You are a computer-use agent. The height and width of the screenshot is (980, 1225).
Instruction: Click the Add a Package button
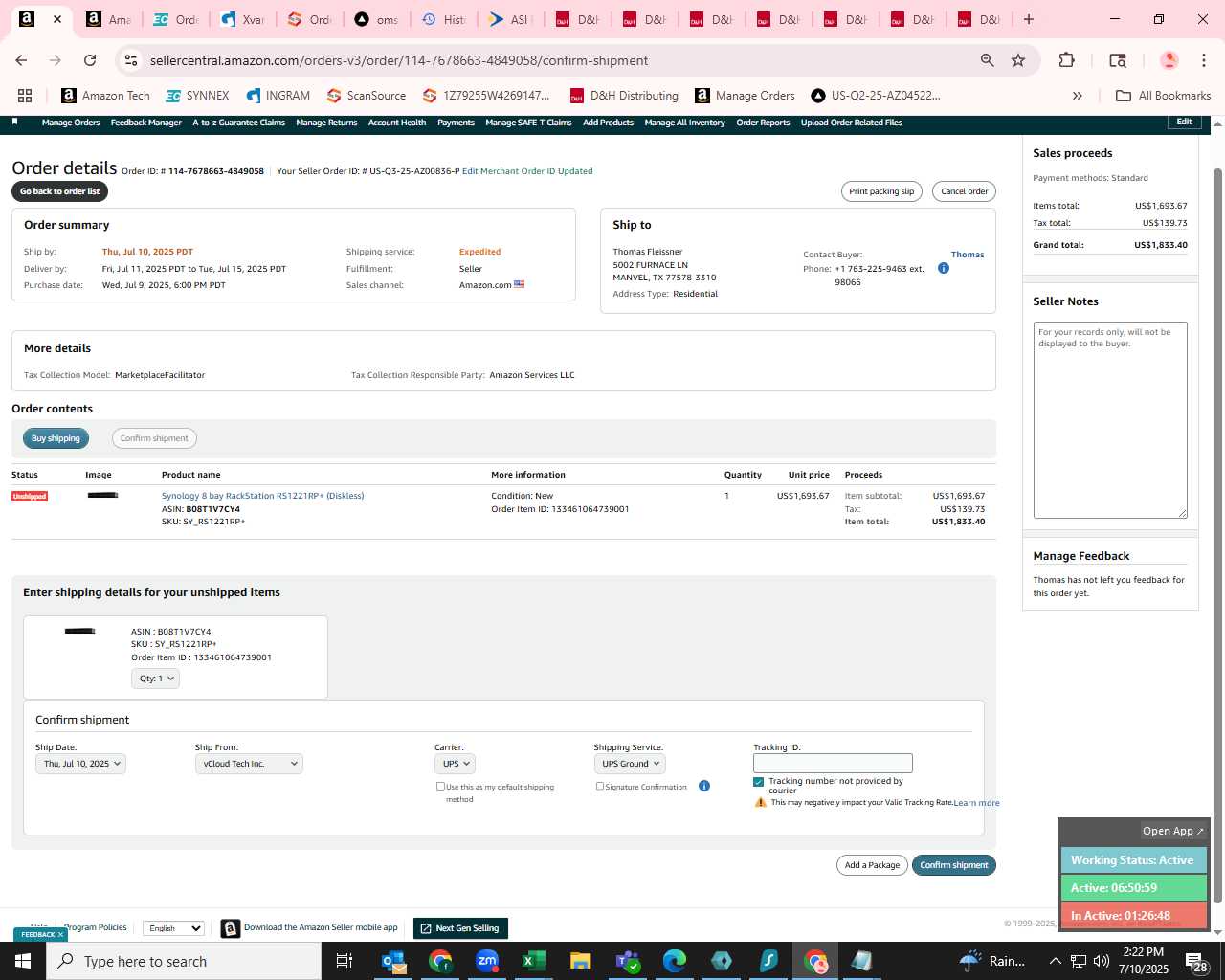tap(872, 865)
